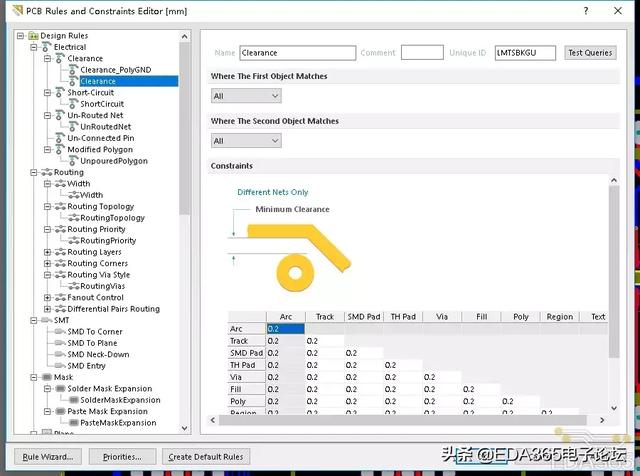The image size is (640, 476).
Task: Collapse the Design Rules root node
Action: pyautogui.click(x=20, y=36)
